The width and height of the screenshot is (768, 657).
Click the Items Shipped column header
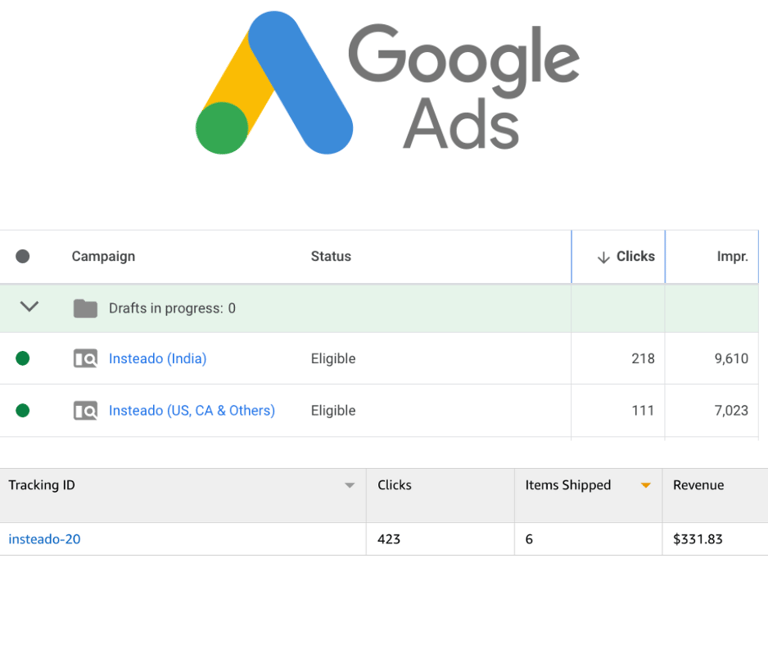click(x=568, y=485)
